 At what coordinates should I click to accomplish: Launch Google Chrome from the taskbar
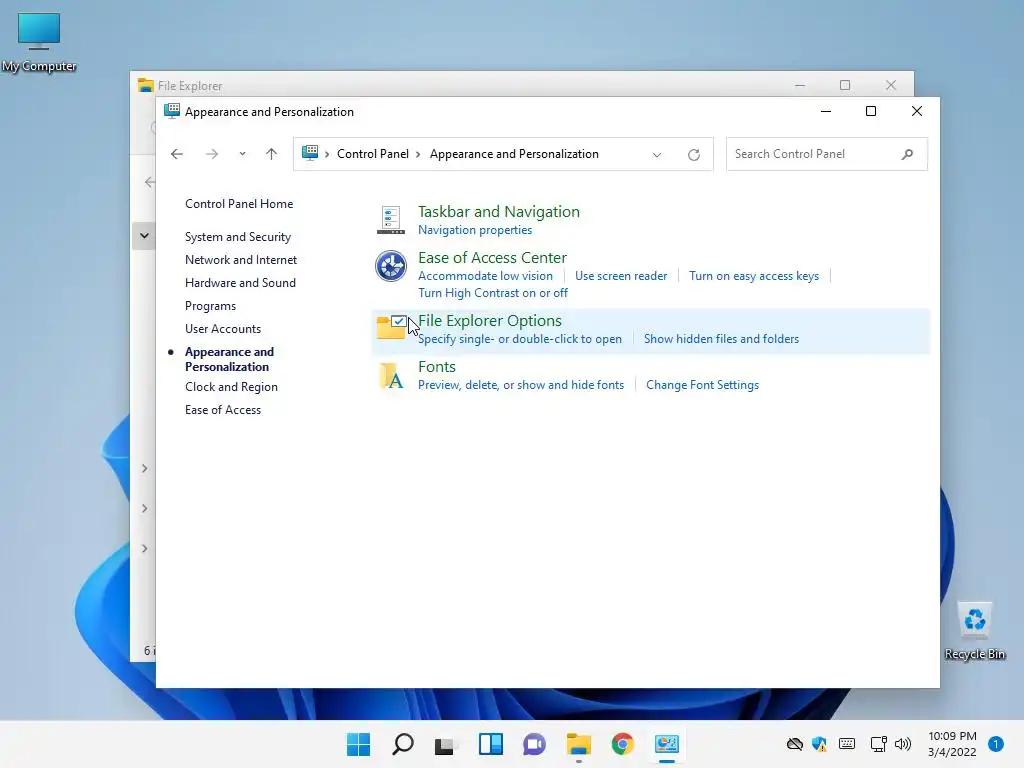(622, 744)
